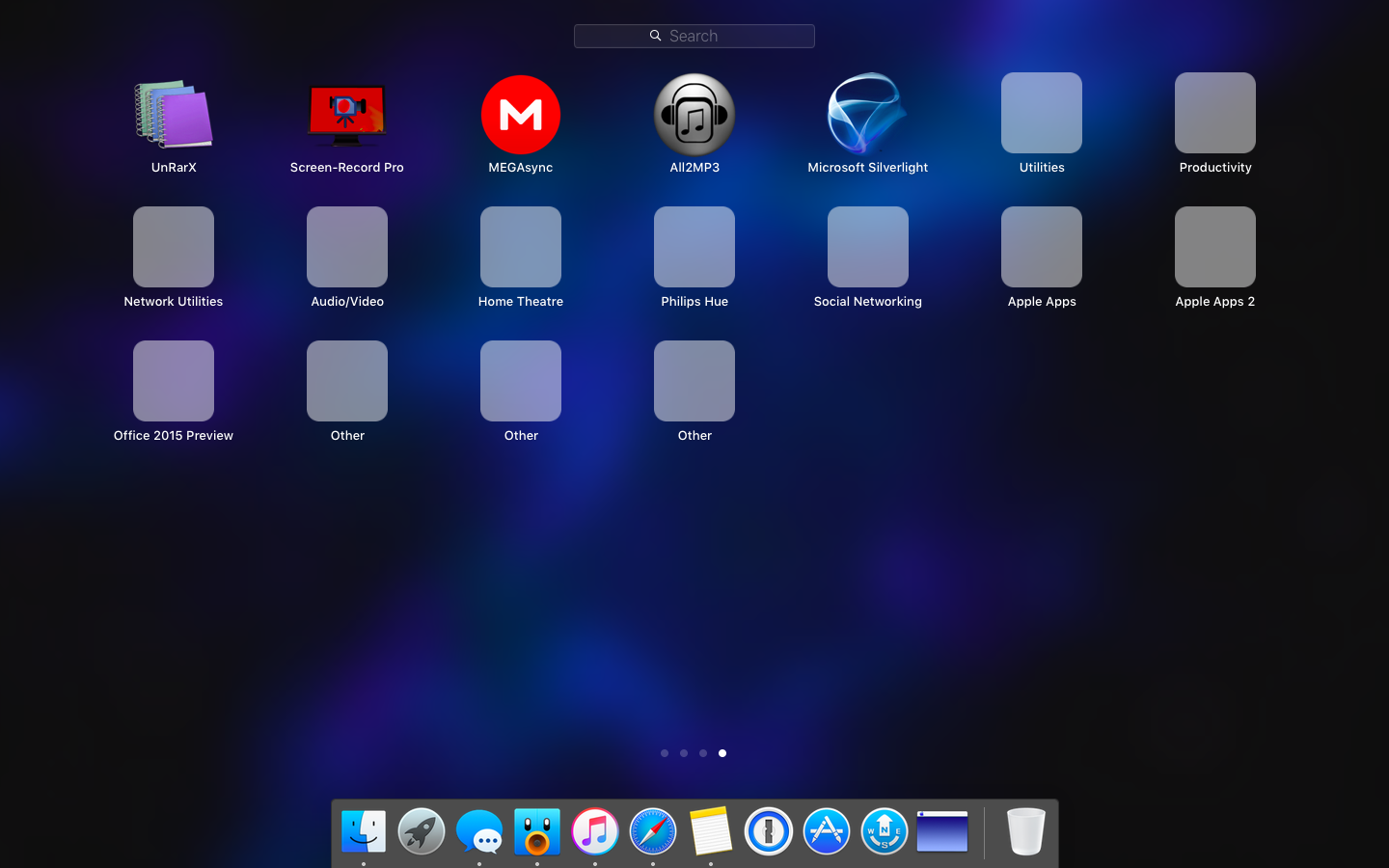1389x868 pixels.
Task: Open the Apple Apps folder
Action: pyautogui.click(x=1042, y=247)
